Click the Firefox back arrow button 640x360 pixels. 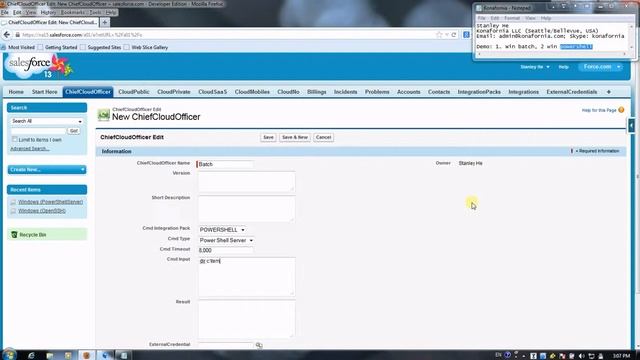7,35
